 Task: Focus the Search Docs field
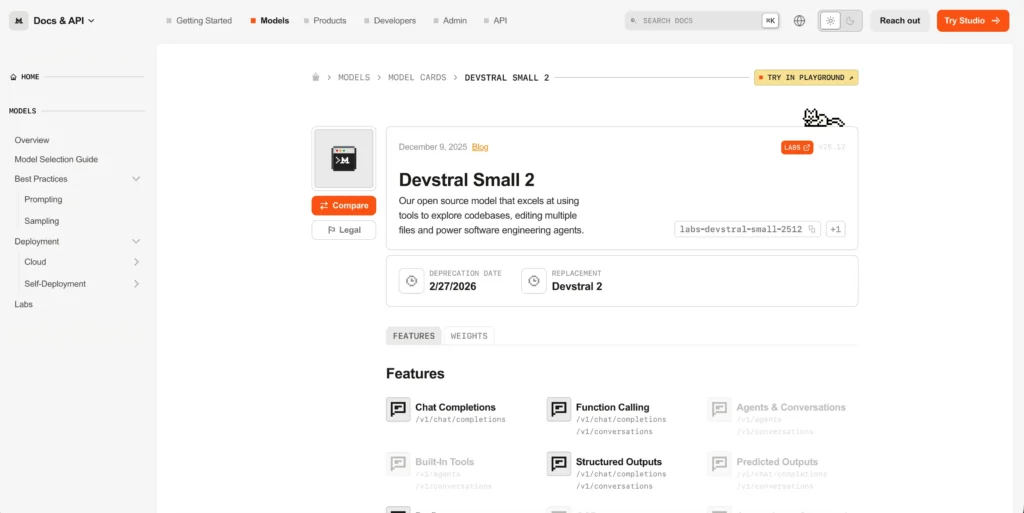(x=703, y=21)
